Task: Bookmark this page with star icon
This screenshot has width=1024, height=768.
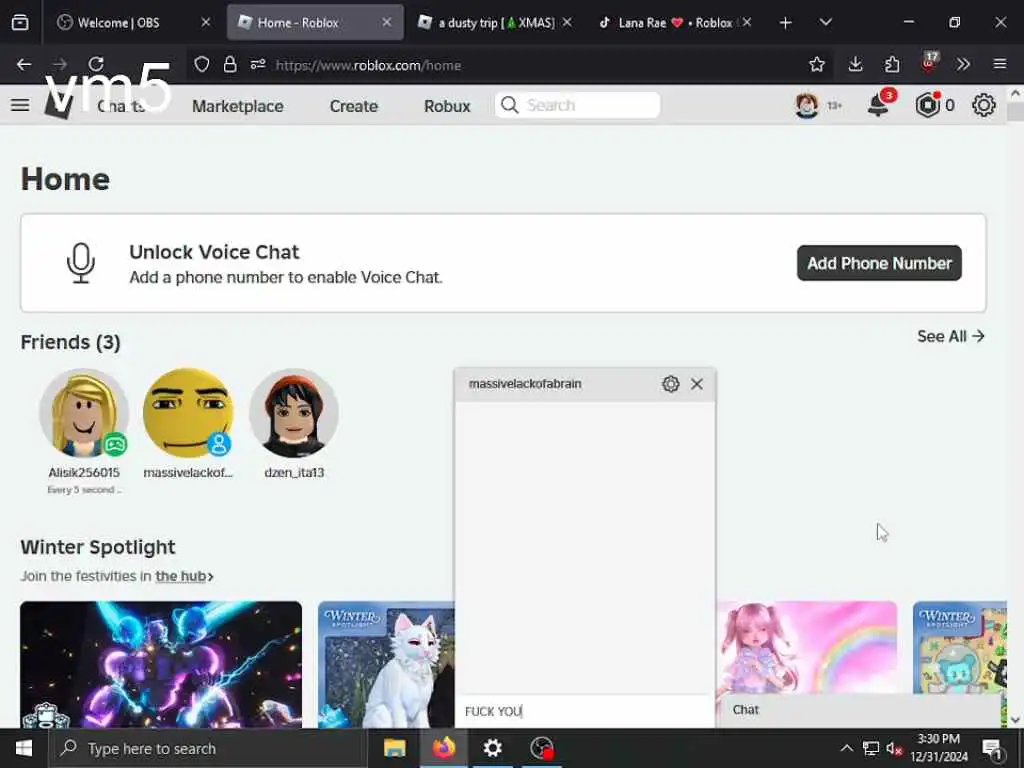Action: (x=816, y=64)
